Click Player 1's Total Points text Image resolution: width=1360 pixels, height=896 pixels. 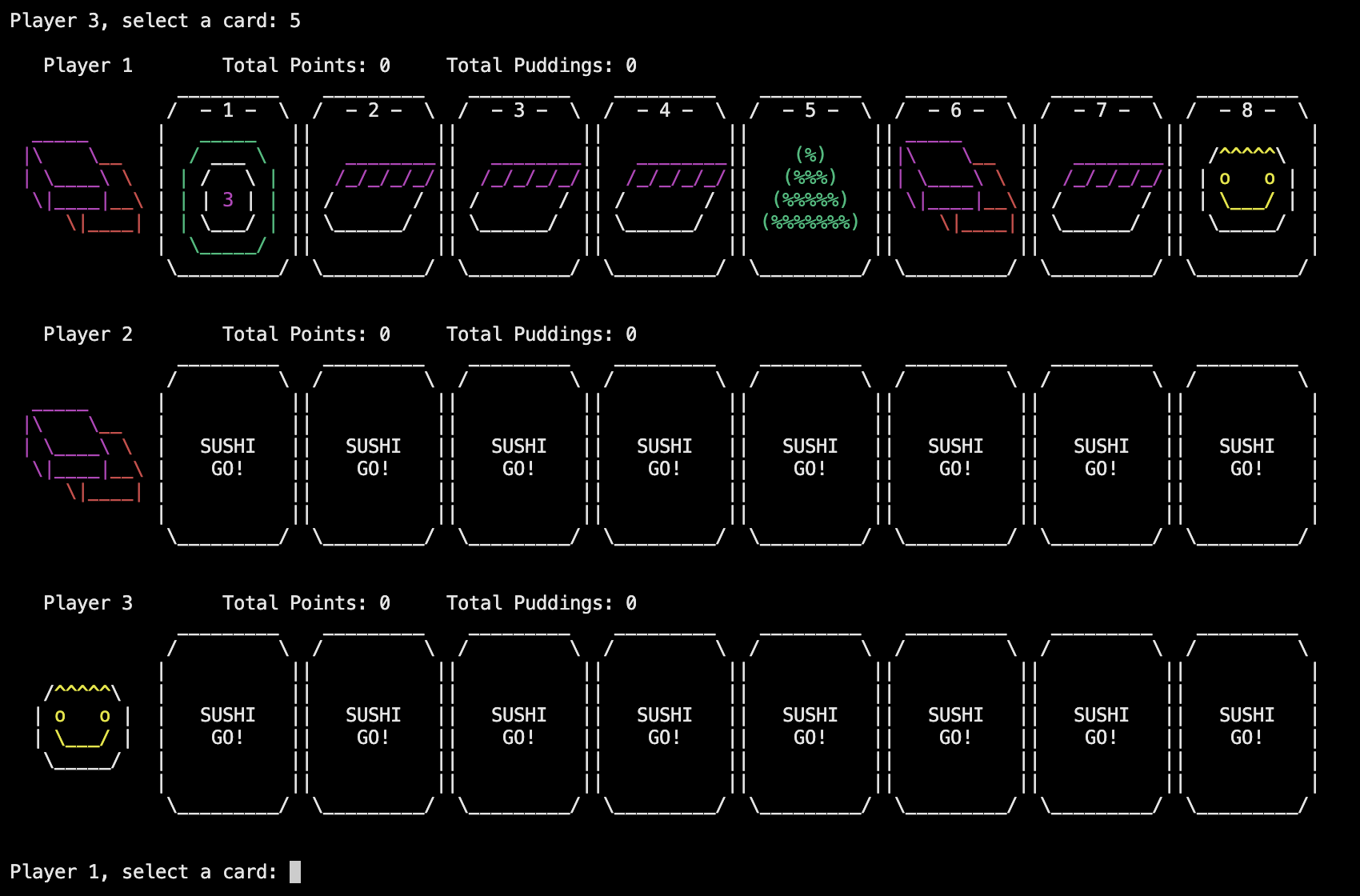pos(306,66)
